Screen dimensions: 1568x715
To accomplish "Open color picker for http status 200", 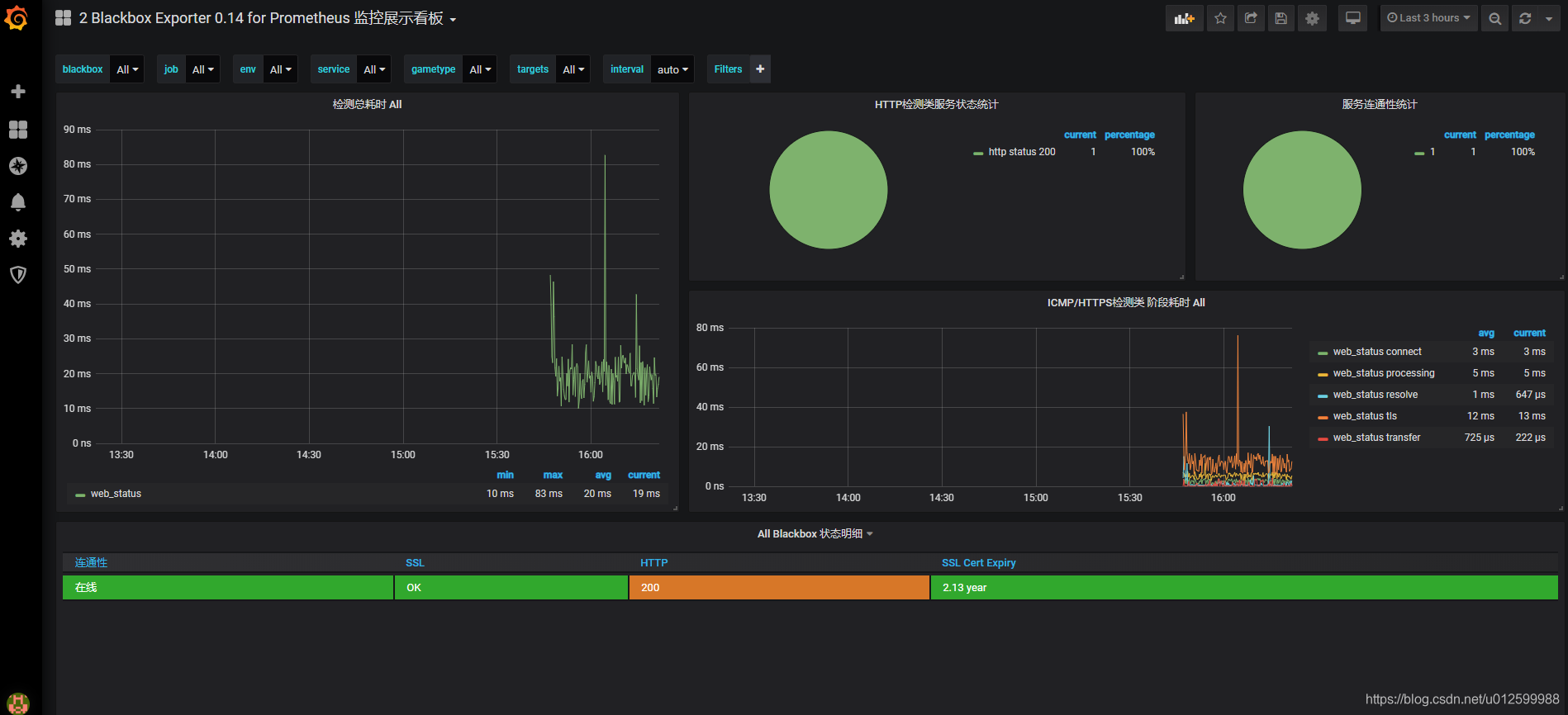I will (978, 153).
